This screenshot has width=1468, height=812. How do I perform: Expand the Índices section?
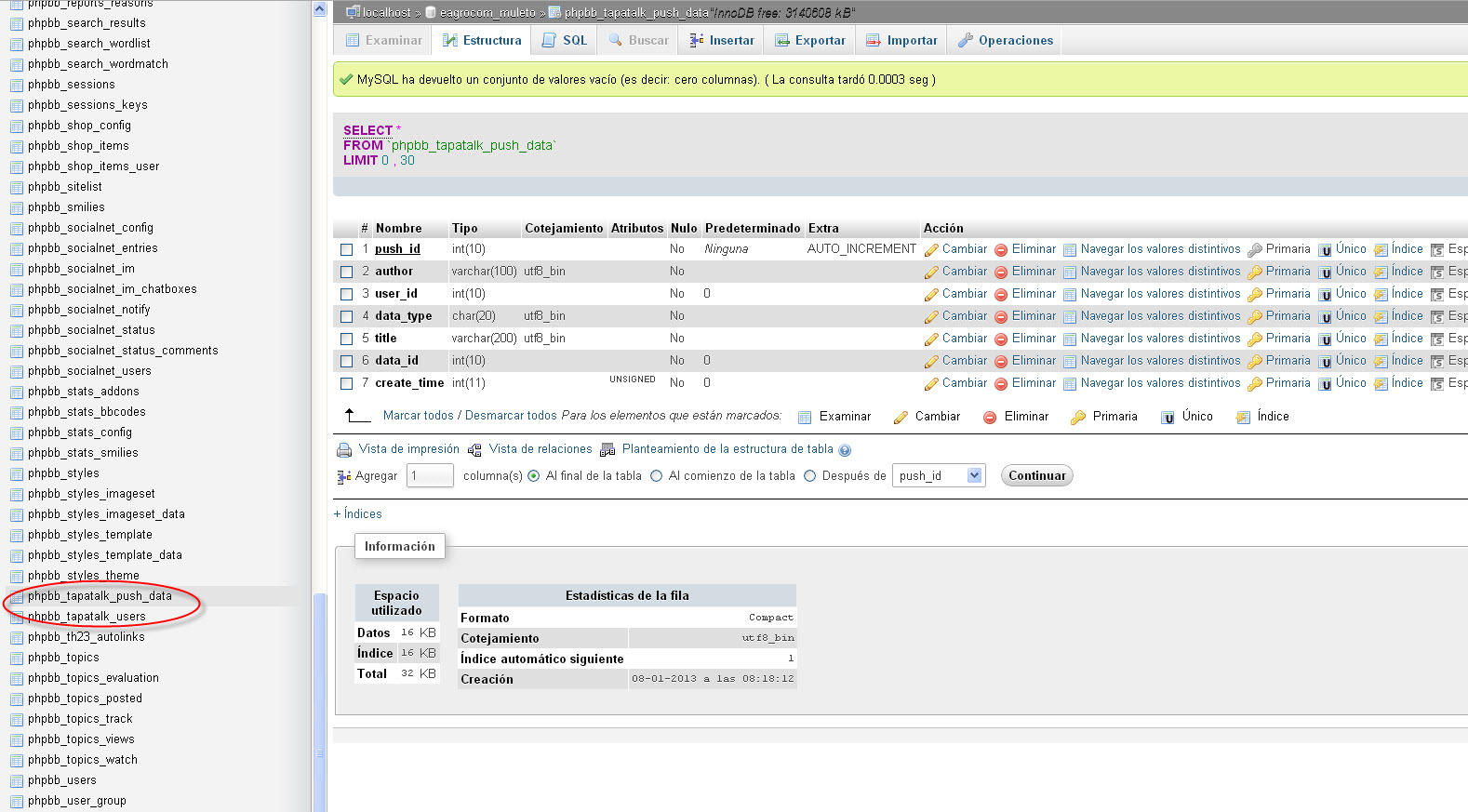(x=358, y=514)
